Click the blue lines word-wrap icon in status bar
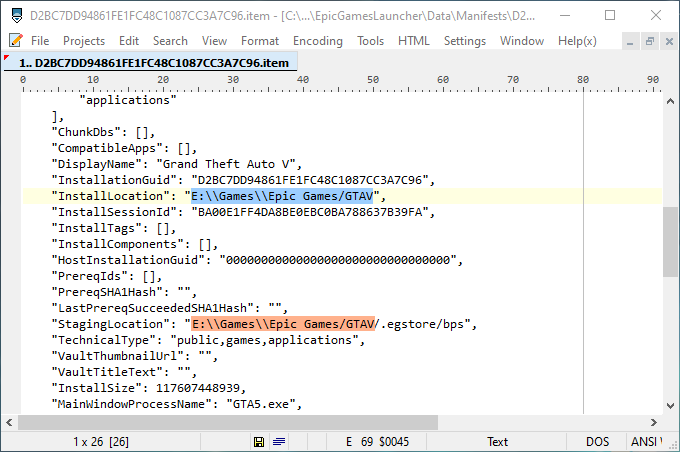This screenshot has height=452, width=680. tap(279, 442)
